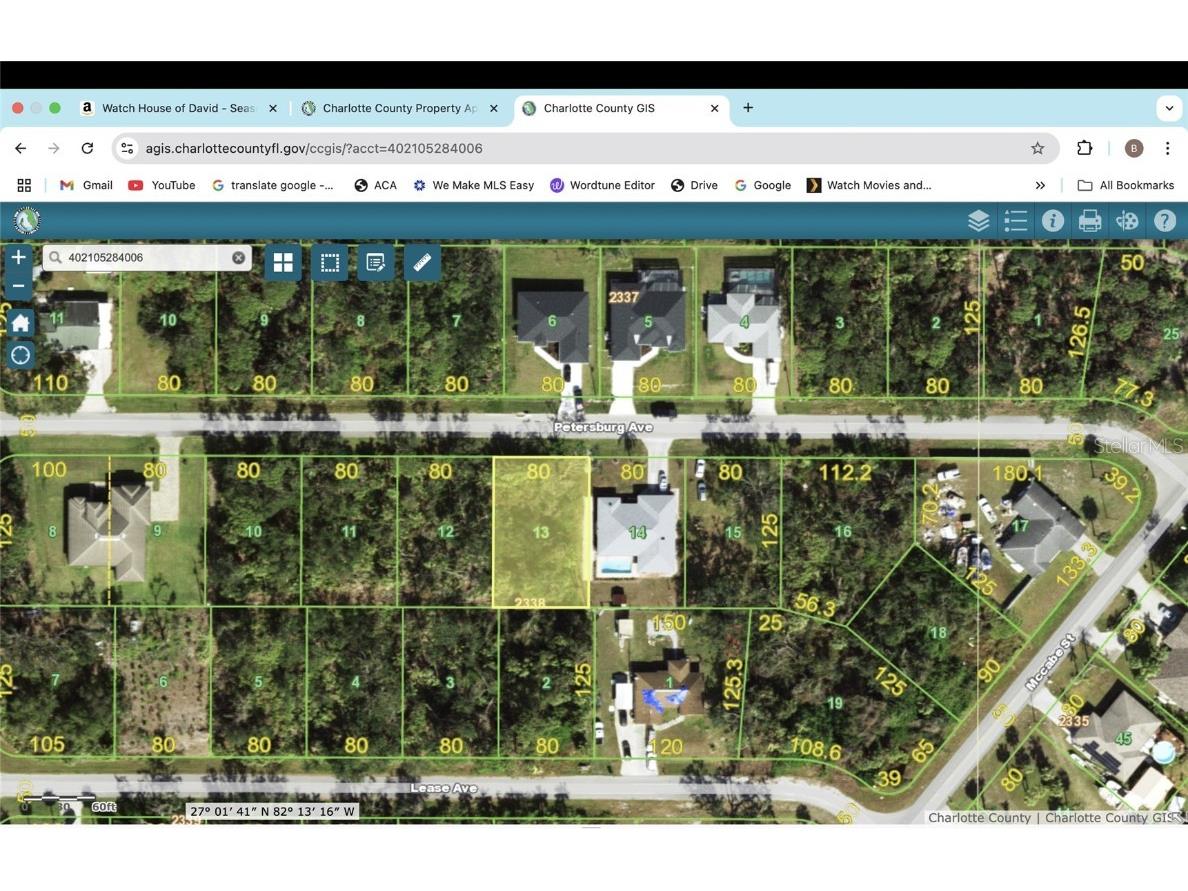Open the All Bookmarks folder
1188x891 pixels.
[1128, 185]
